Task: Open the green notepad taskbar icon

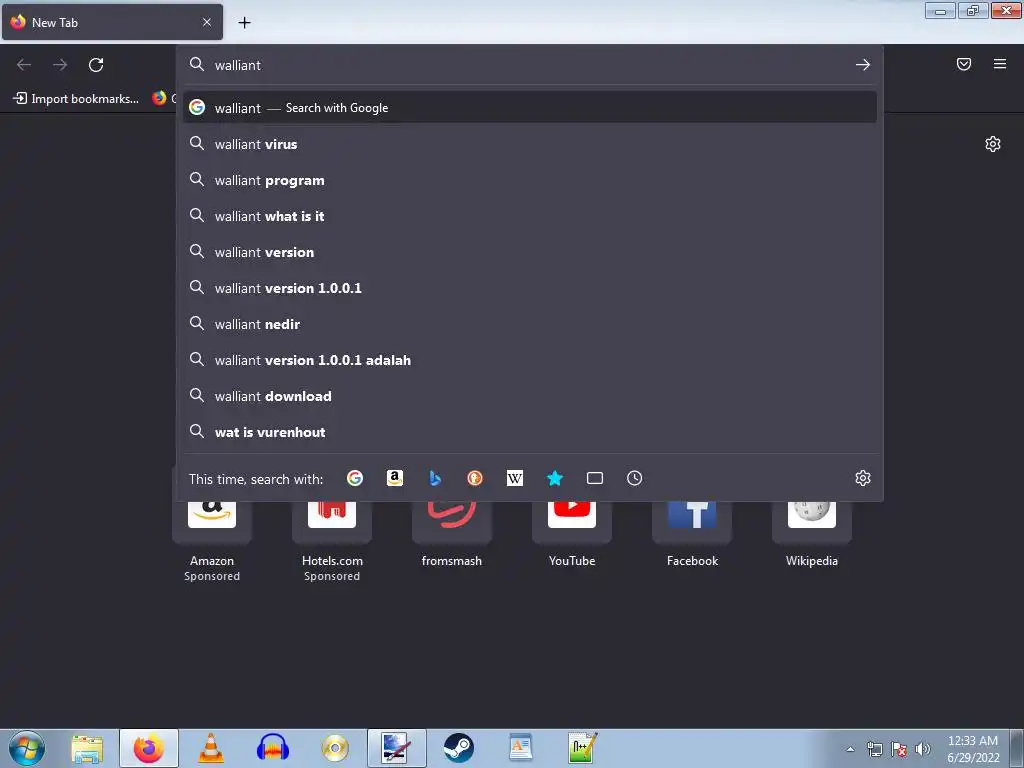Action: pyautogui.click(x=583, y=748)
